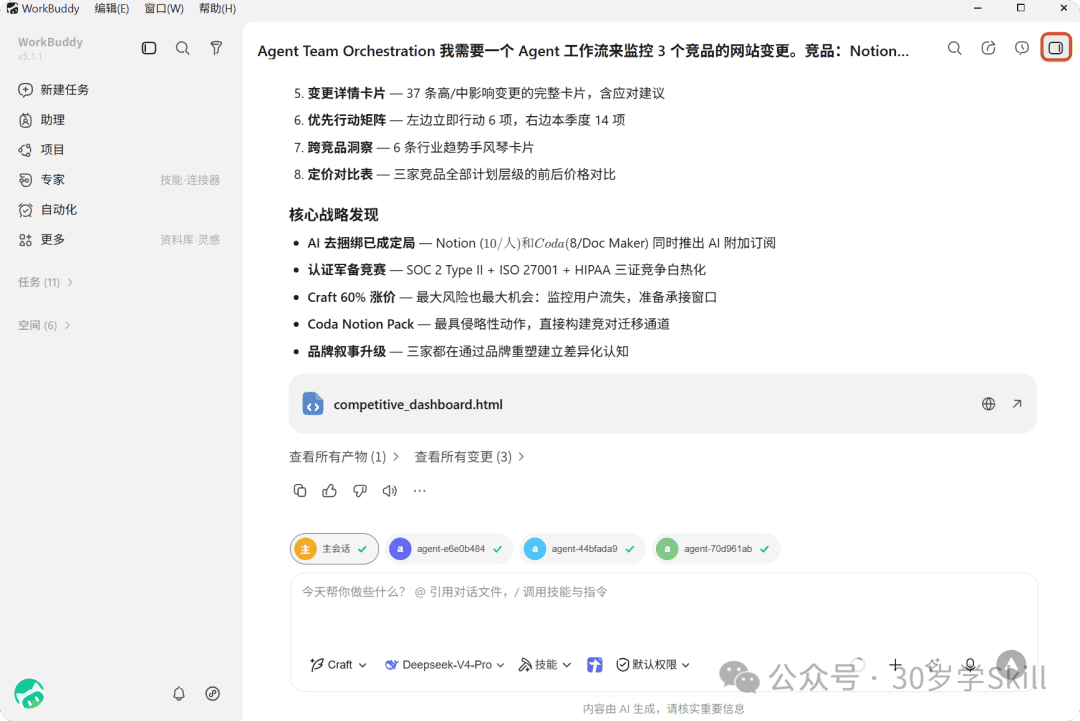The image size is (1080, 721).
Task: Click the share icon in conversation header
Action: pos(988,48)
